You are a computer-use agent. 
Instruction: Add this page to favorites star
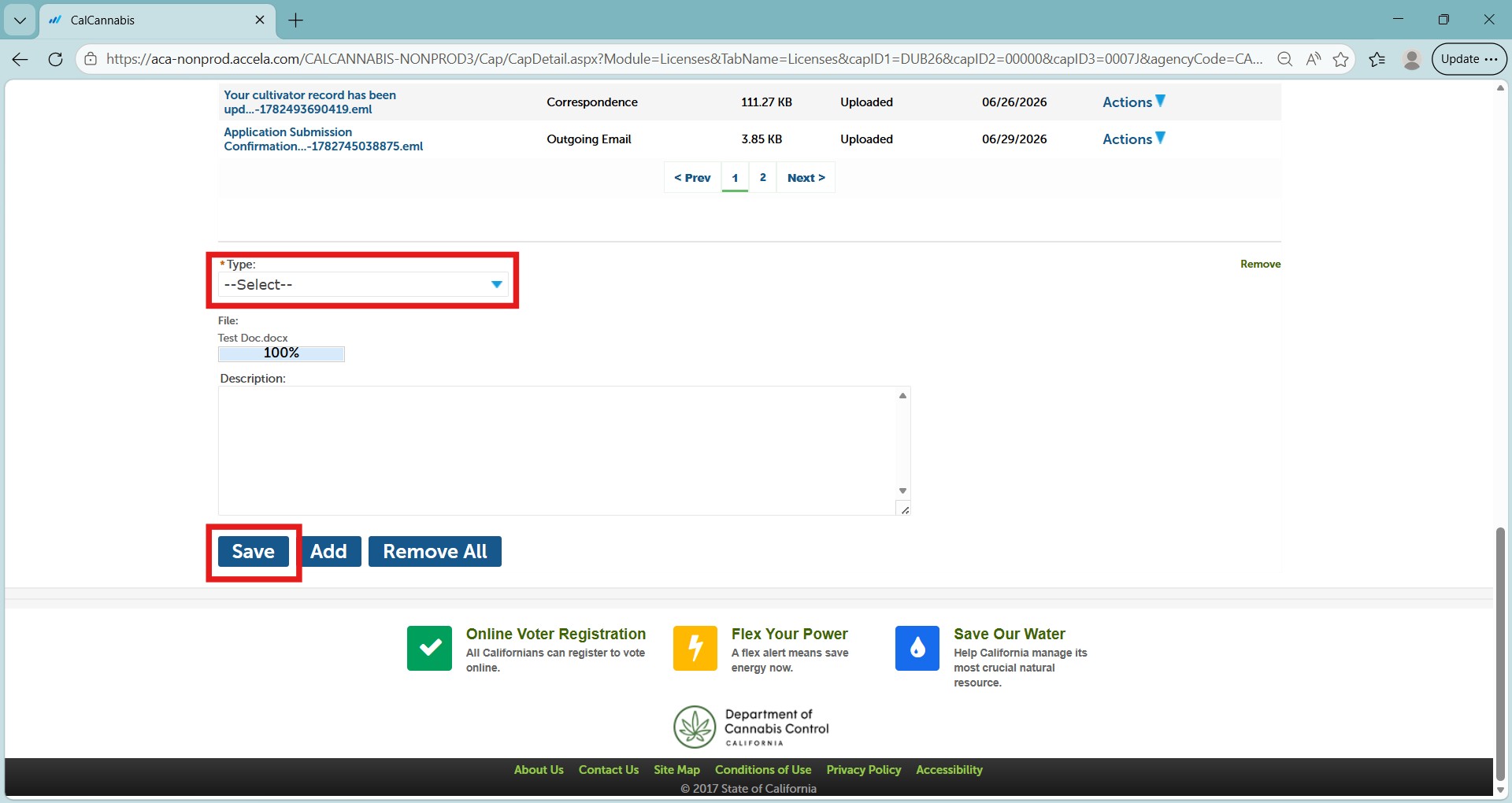[x=1340, y=59]
